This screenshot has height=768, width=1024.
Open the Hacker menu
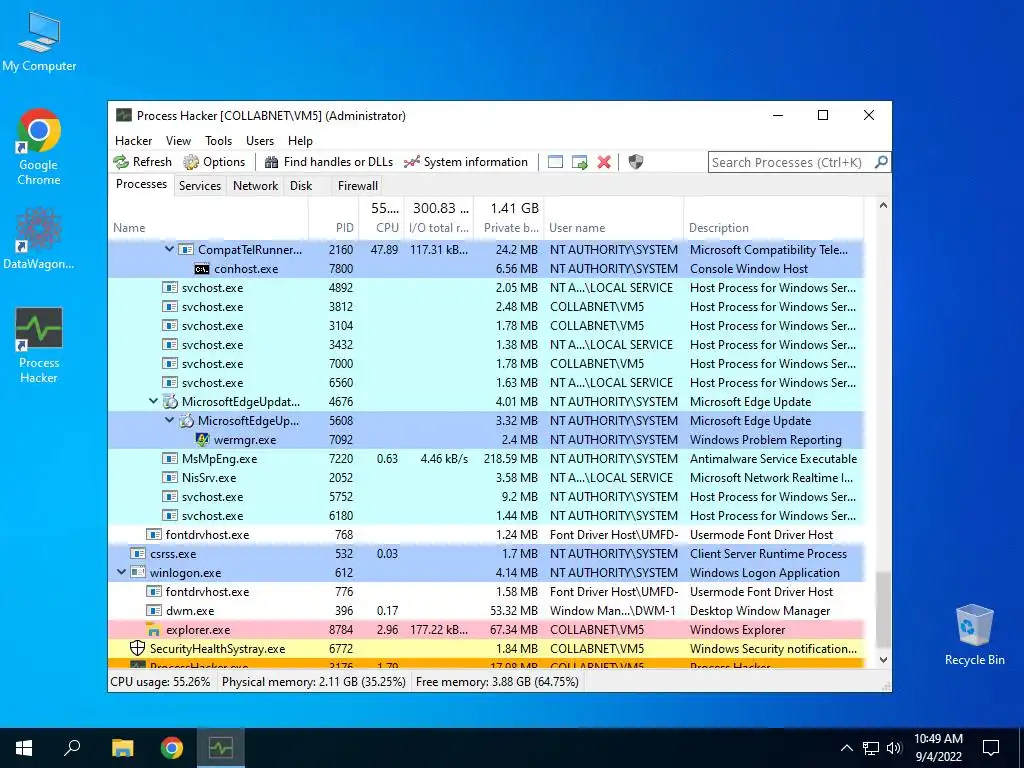pos(133,140)
